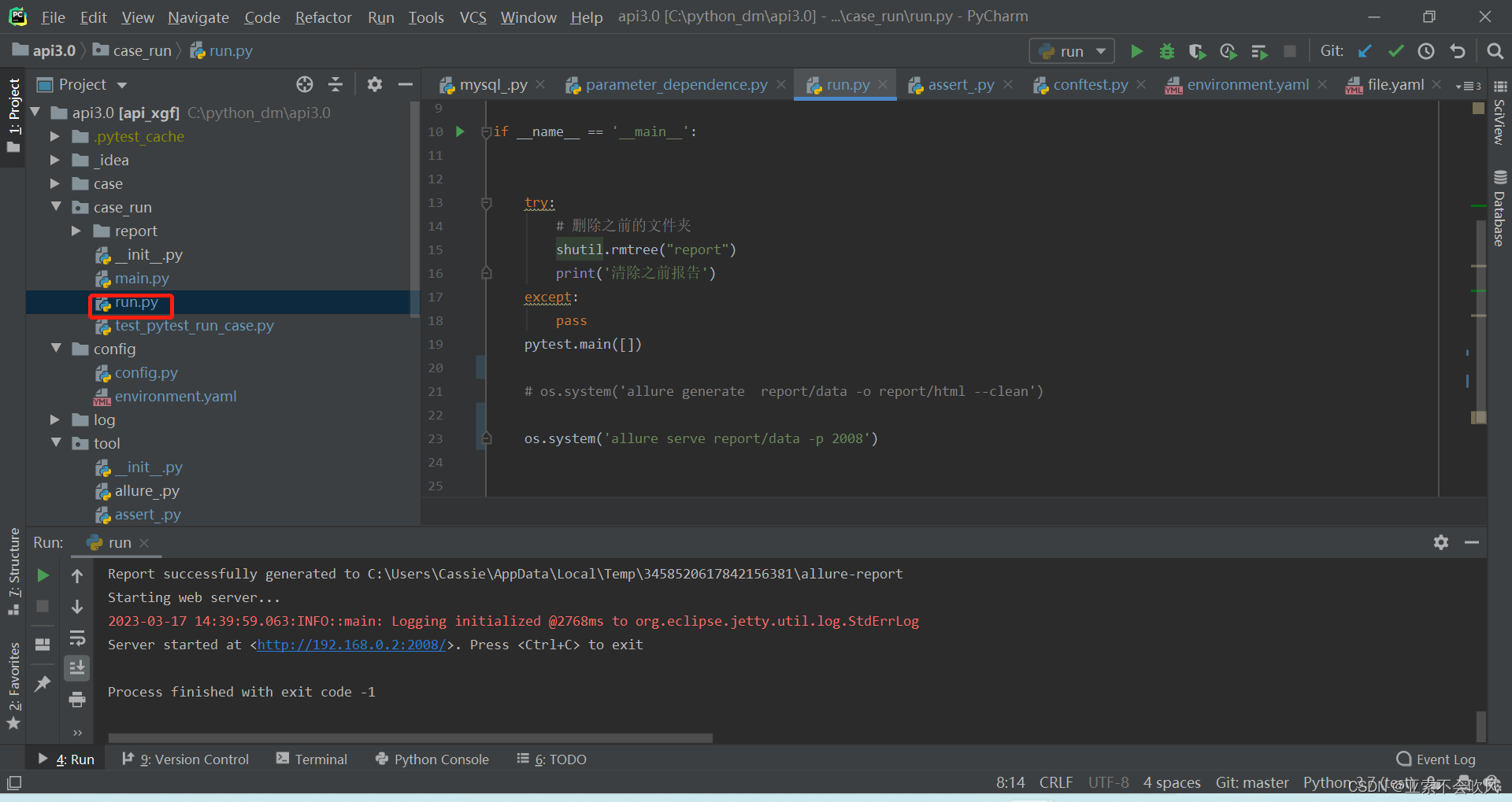Show Git history clock icon
The height and width of the screenshot is (802, 1512).
click(1426, 51)
